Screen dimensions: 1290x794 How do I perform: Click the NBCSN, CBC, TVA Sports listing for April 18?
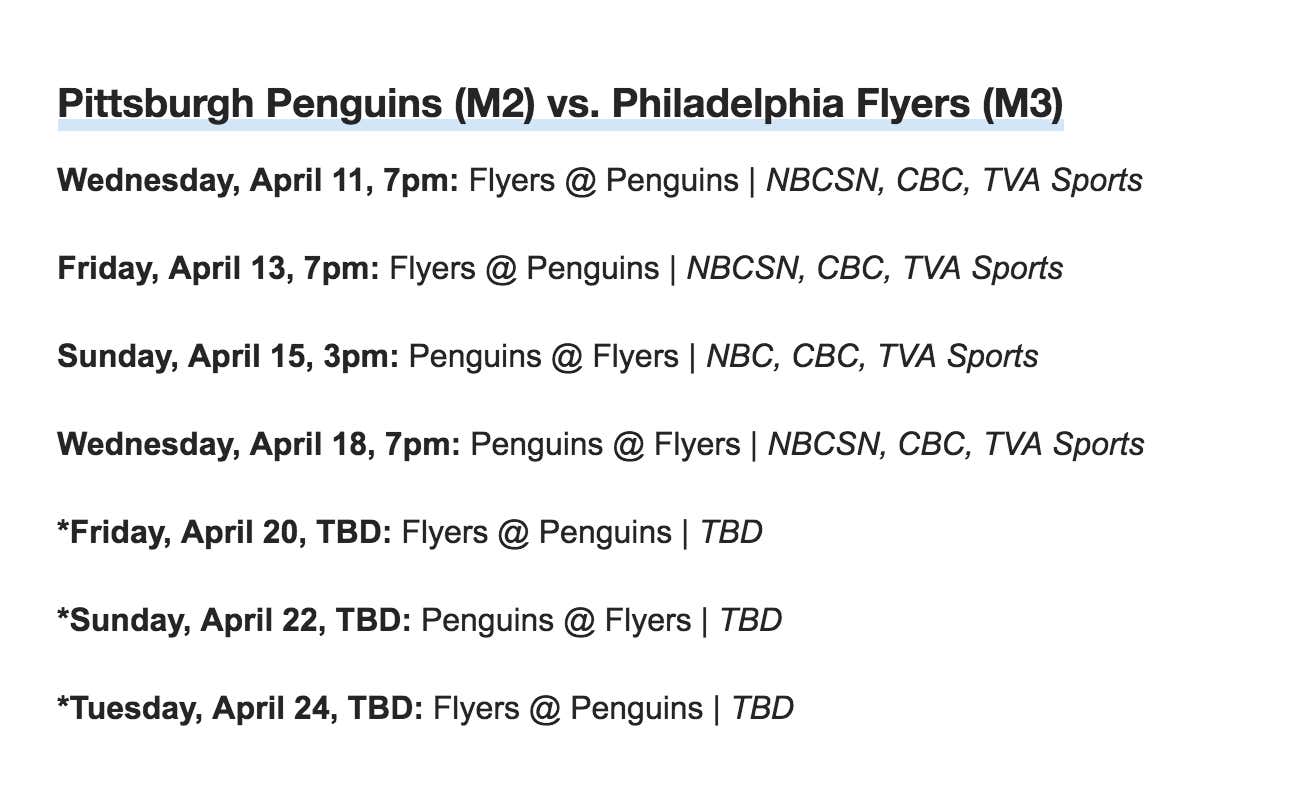(956, 445)
